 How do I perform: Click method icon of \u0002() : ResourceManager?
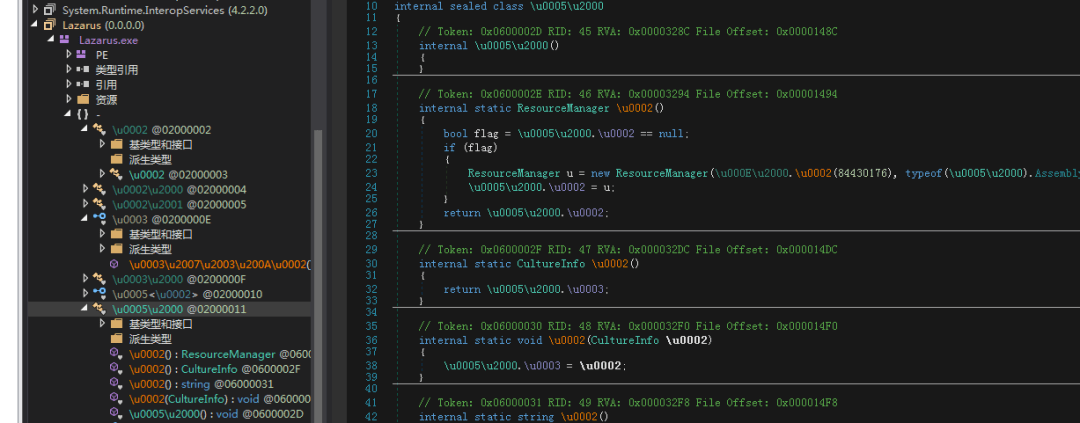pyautogui.click(x=116, y=354)
